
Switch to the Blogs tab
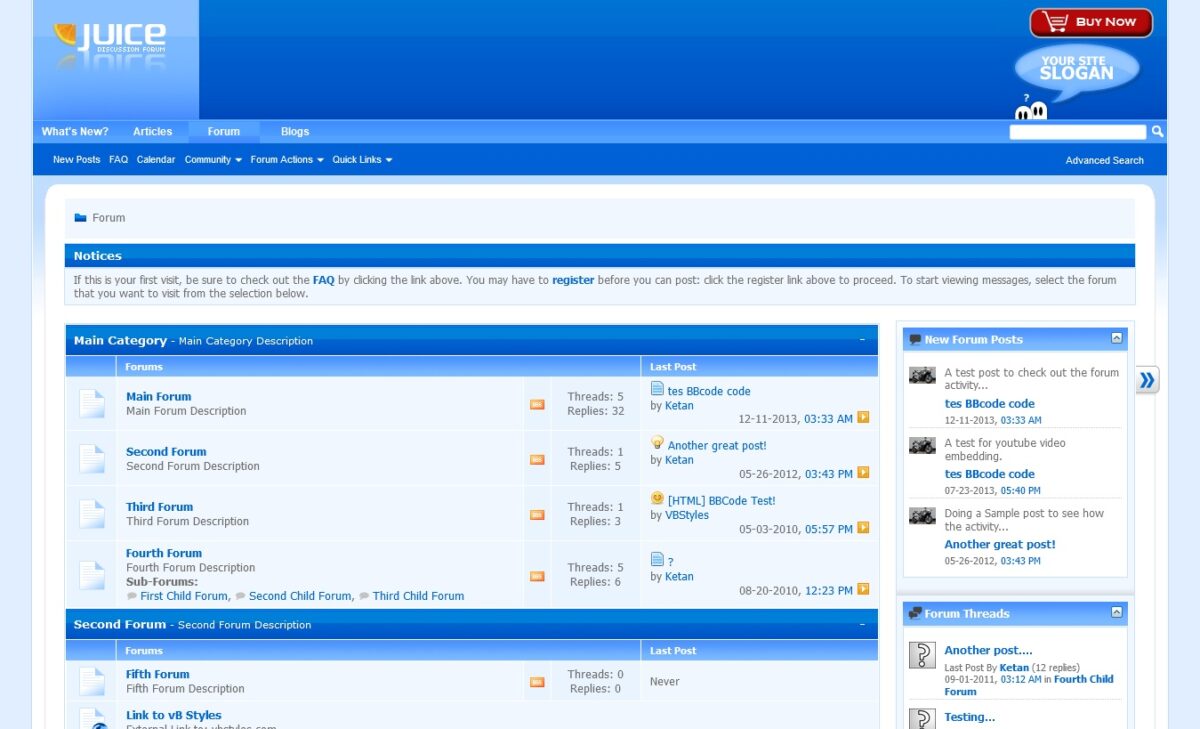pos(294,131)
